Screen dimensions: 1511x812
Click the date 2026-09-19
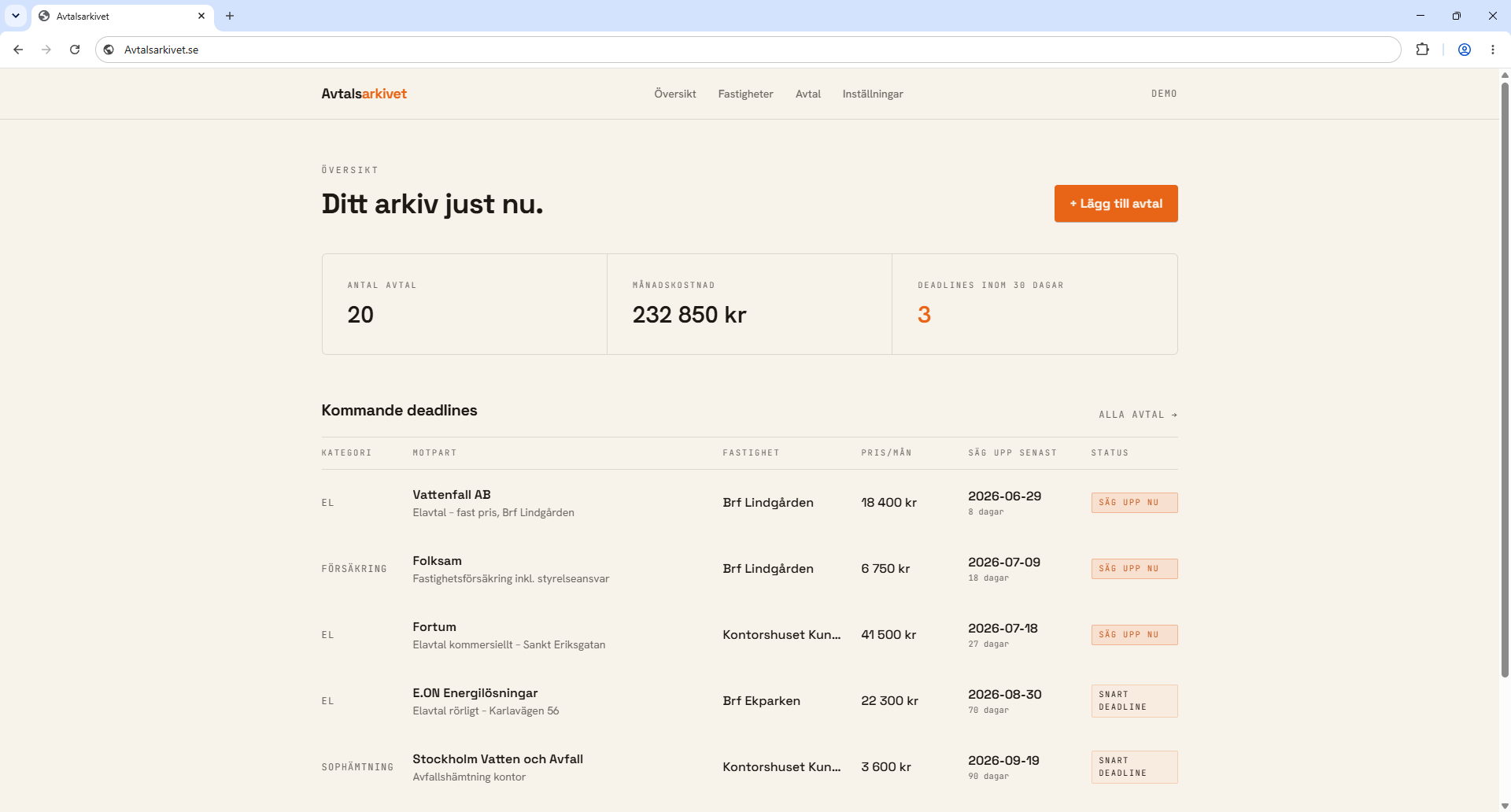coord(1003,761)
